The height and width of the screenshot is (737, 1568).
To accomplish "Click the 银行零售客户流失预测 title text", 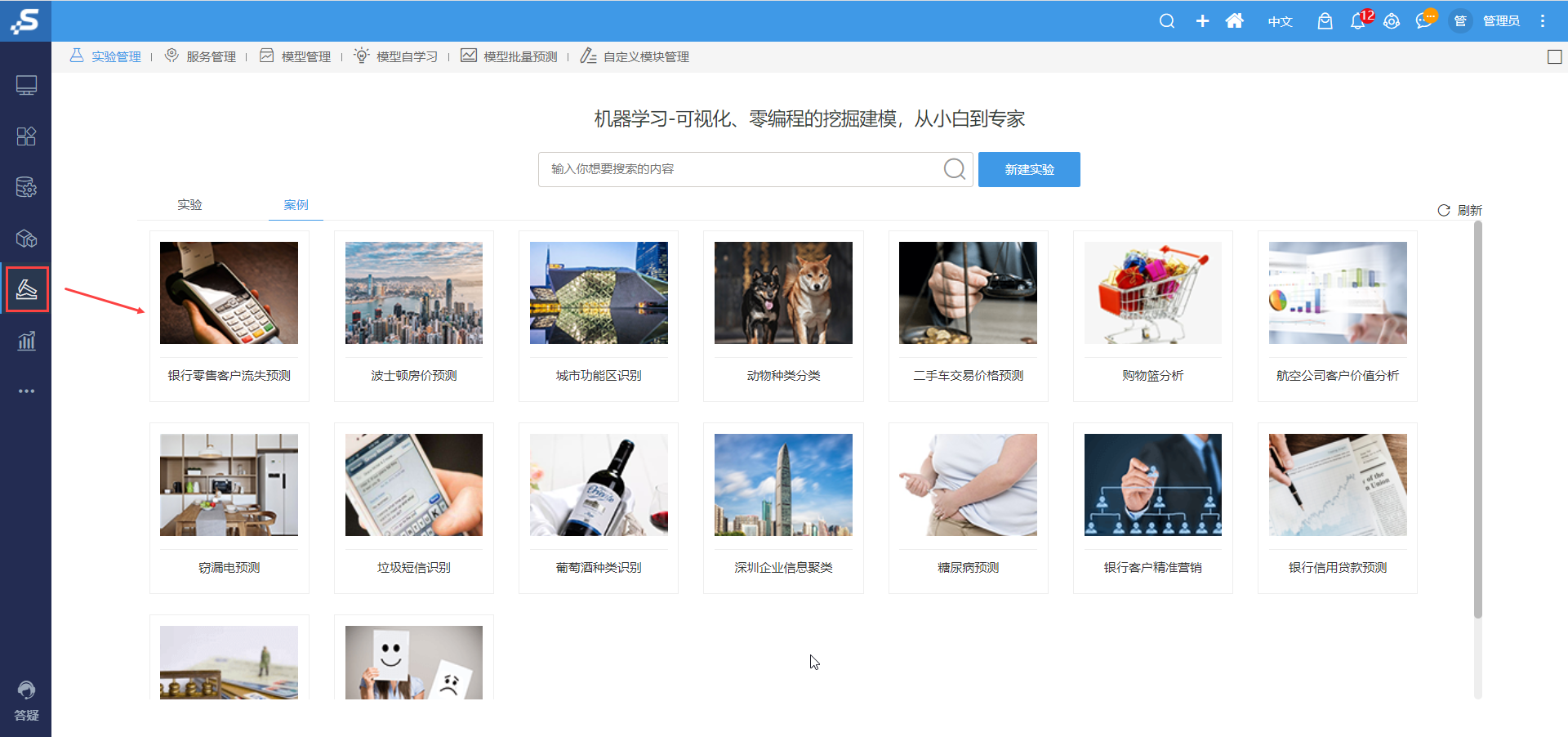I will [x=229, y=375].
